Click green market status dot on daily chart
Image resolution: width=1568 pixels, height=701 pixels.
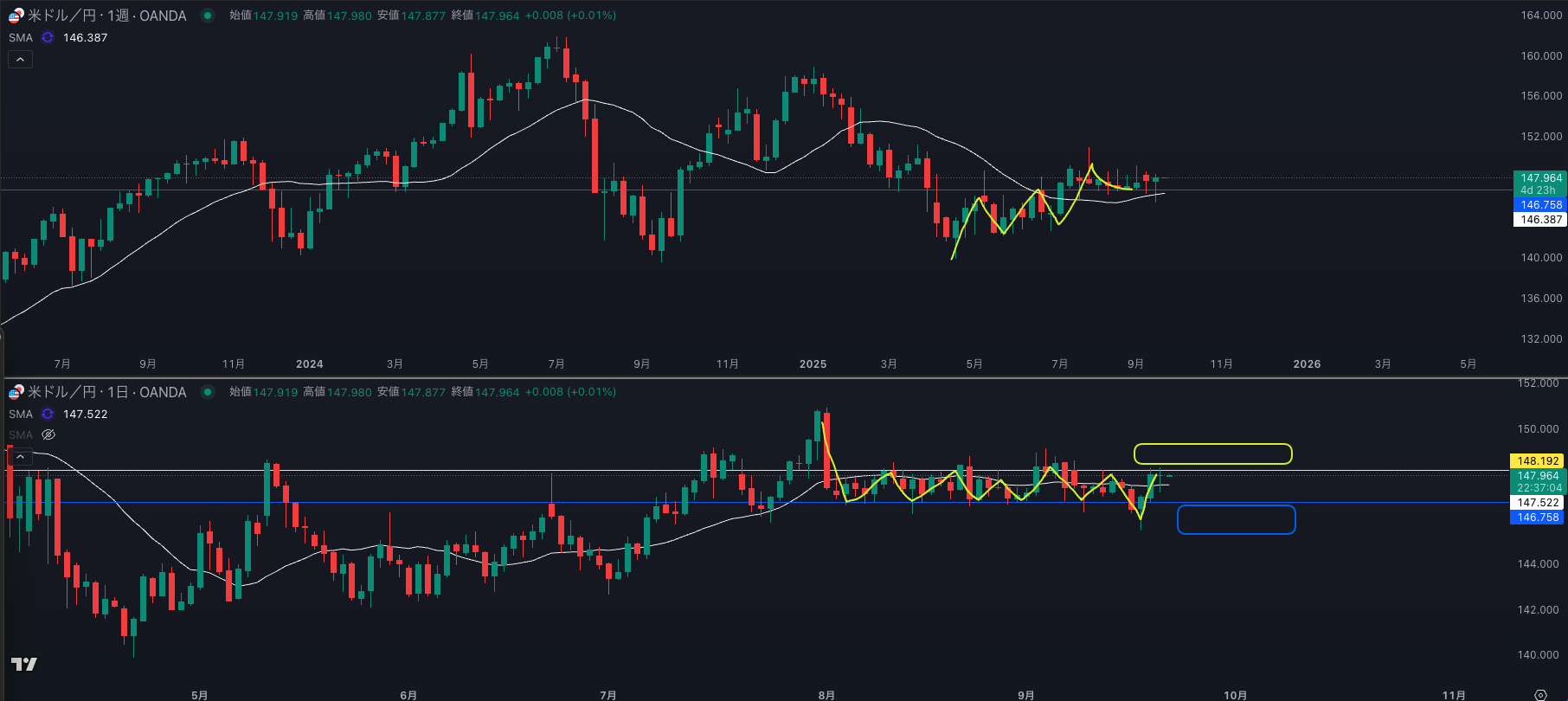pos(208,392)
